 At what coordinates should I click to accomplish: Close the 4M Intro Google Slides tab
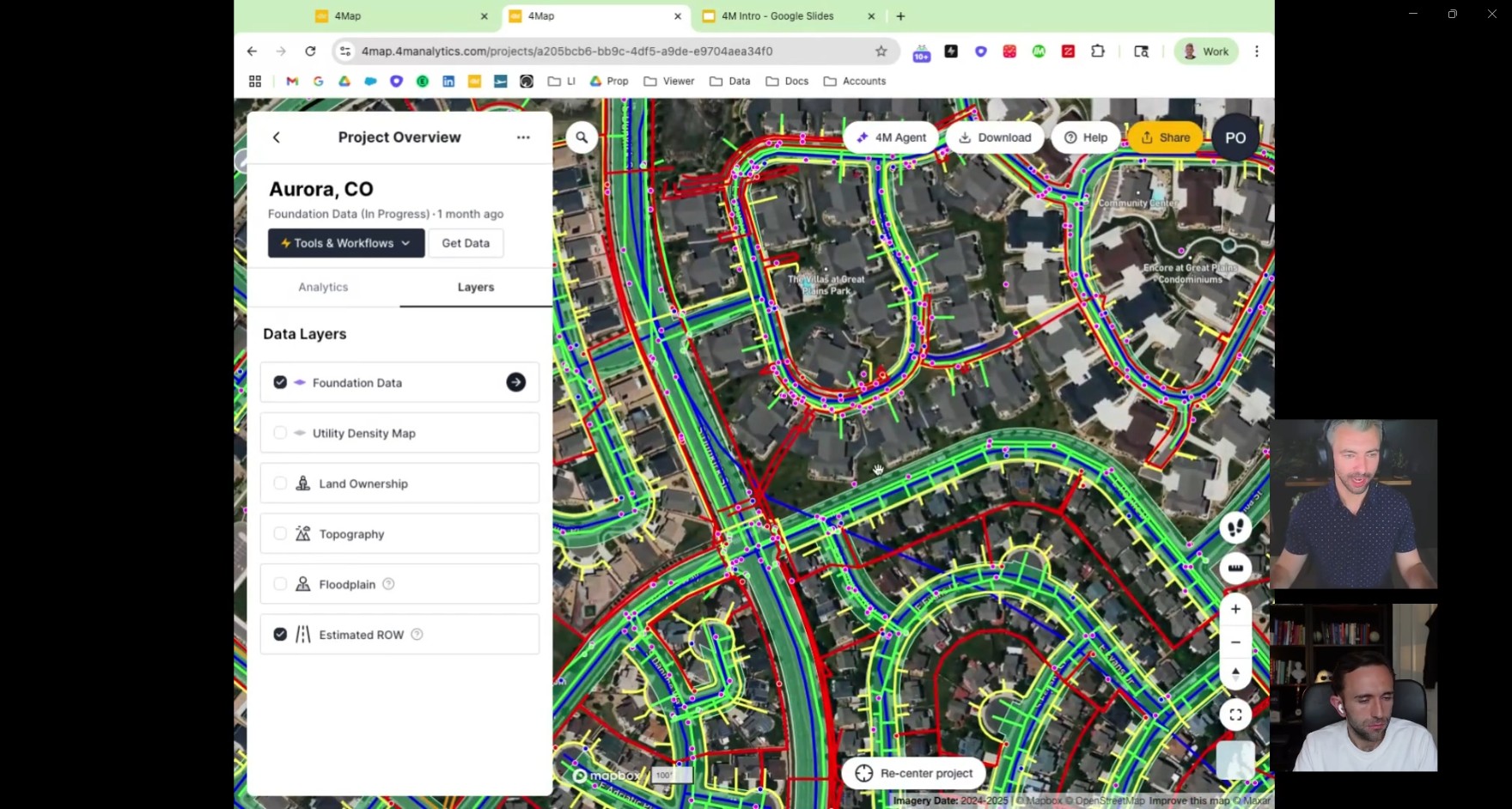tap(871, 16)
